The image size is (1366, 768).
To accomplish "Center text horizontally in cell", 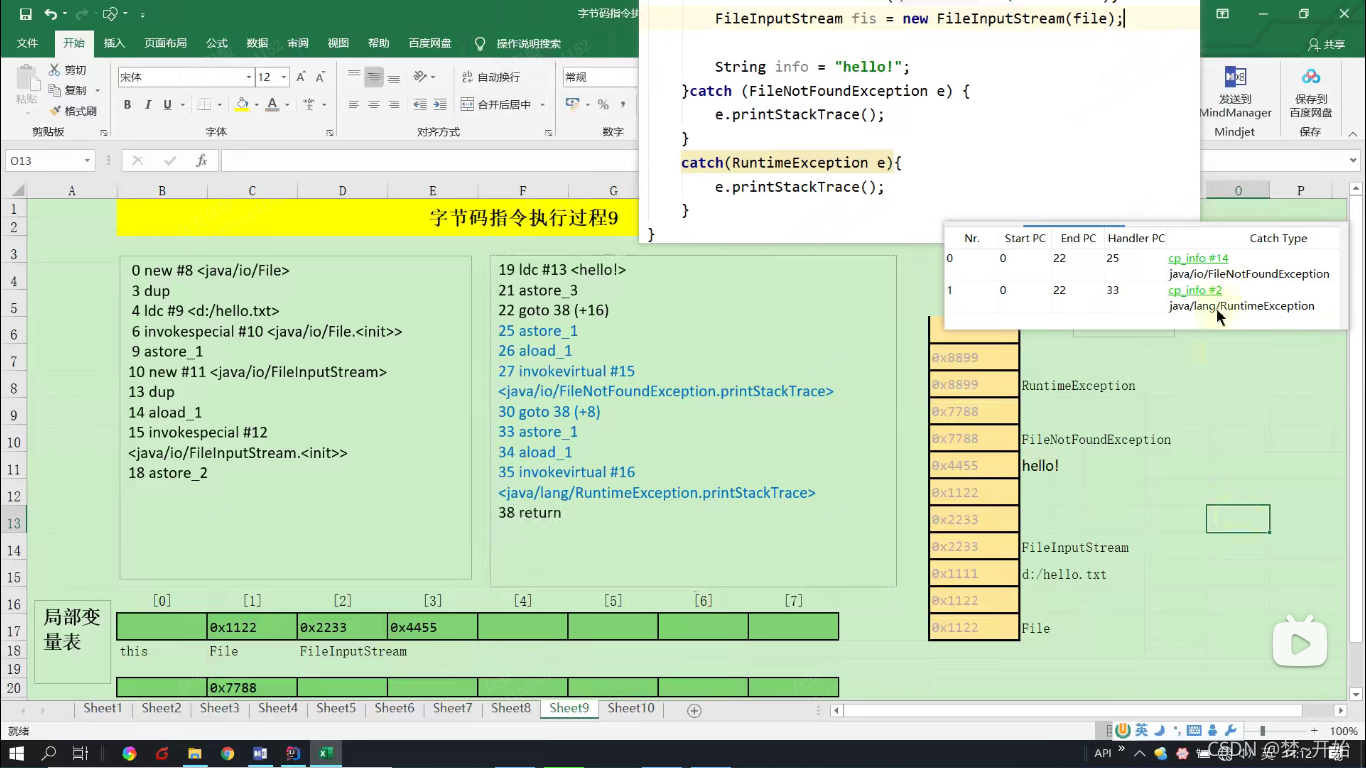I will [374, 105].
